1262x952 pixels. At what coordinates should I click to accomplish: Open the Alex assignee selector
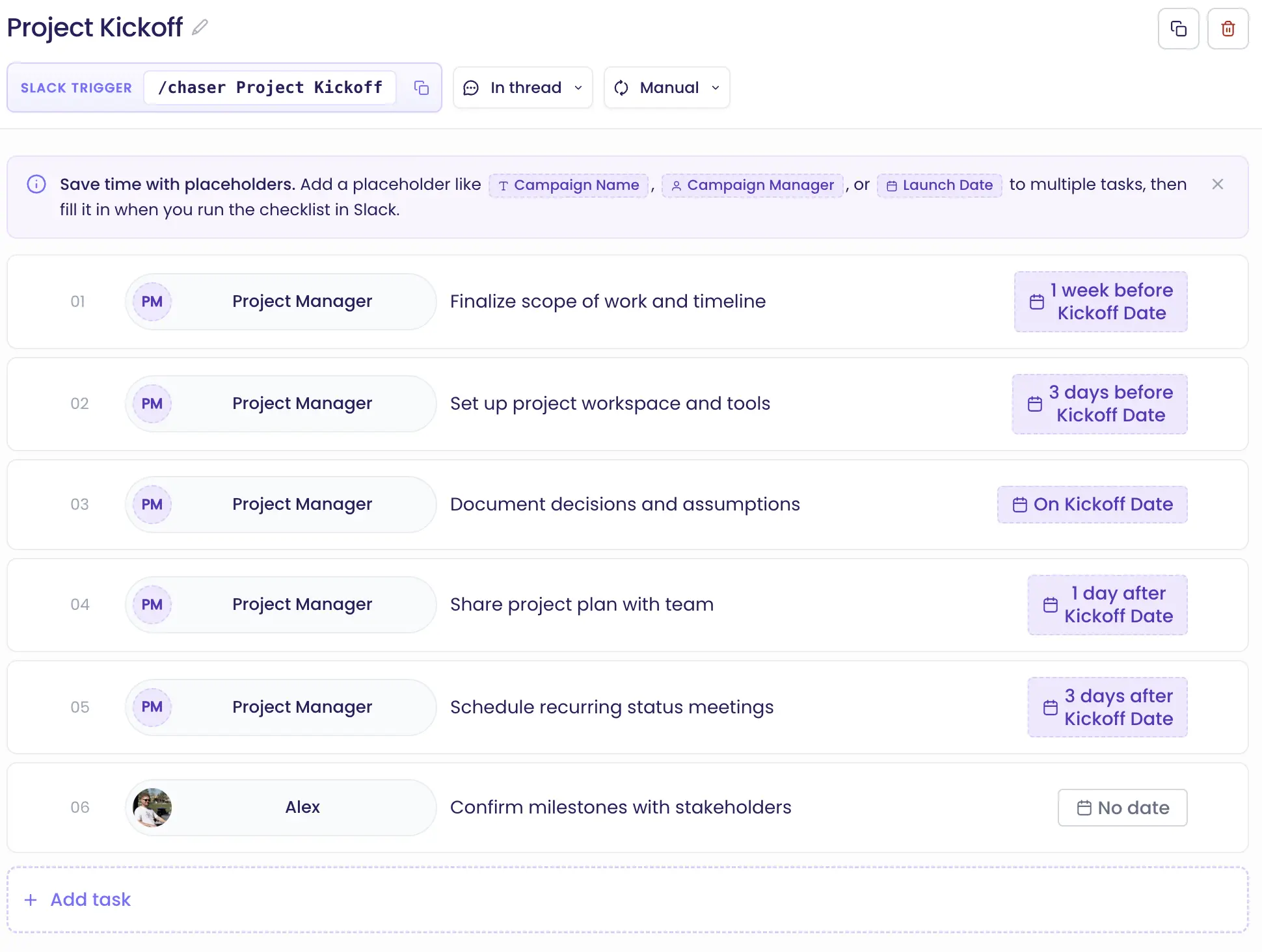pyautogui.click(x=281, y=808)
